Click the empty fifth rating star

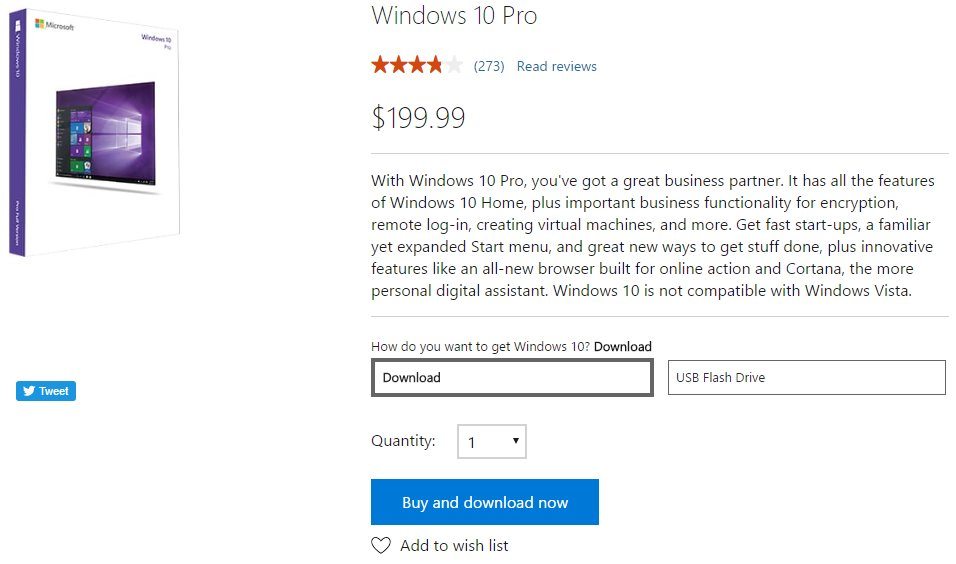point(454,65)
